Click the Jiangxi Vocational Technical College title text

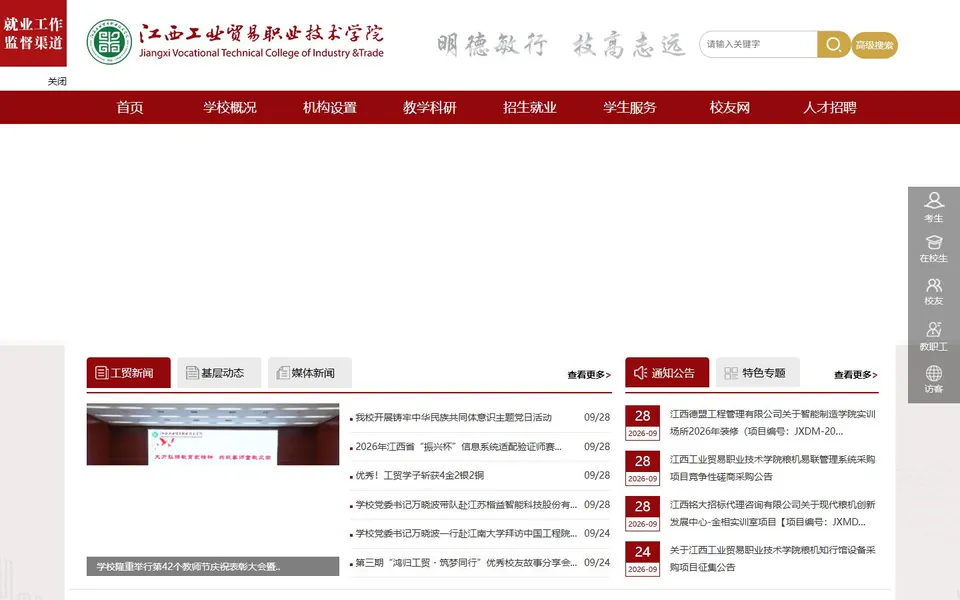(x=261, y=53)
